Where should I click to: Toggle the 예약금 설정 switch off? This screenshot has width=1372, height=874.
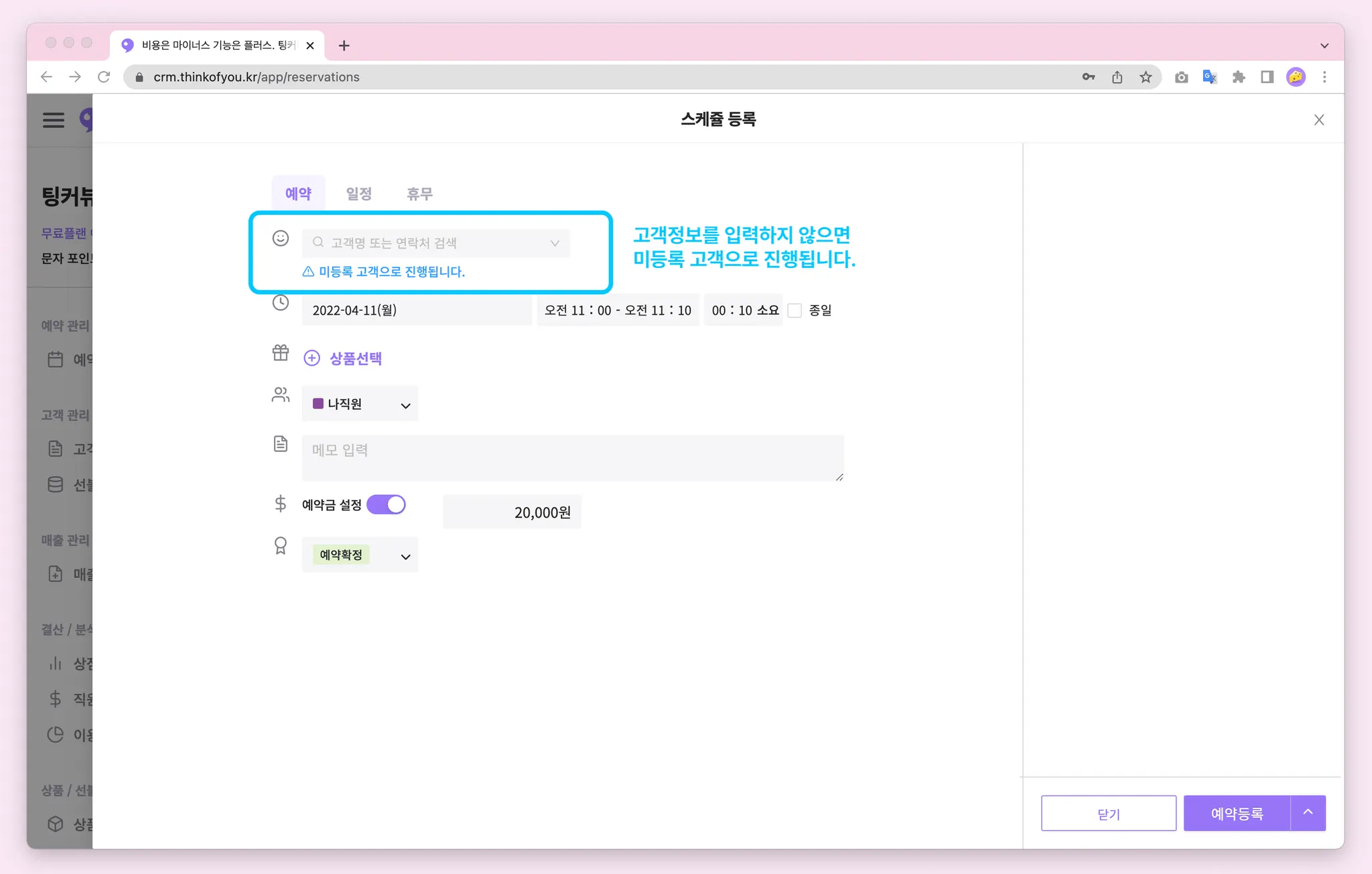pos(387,504)
